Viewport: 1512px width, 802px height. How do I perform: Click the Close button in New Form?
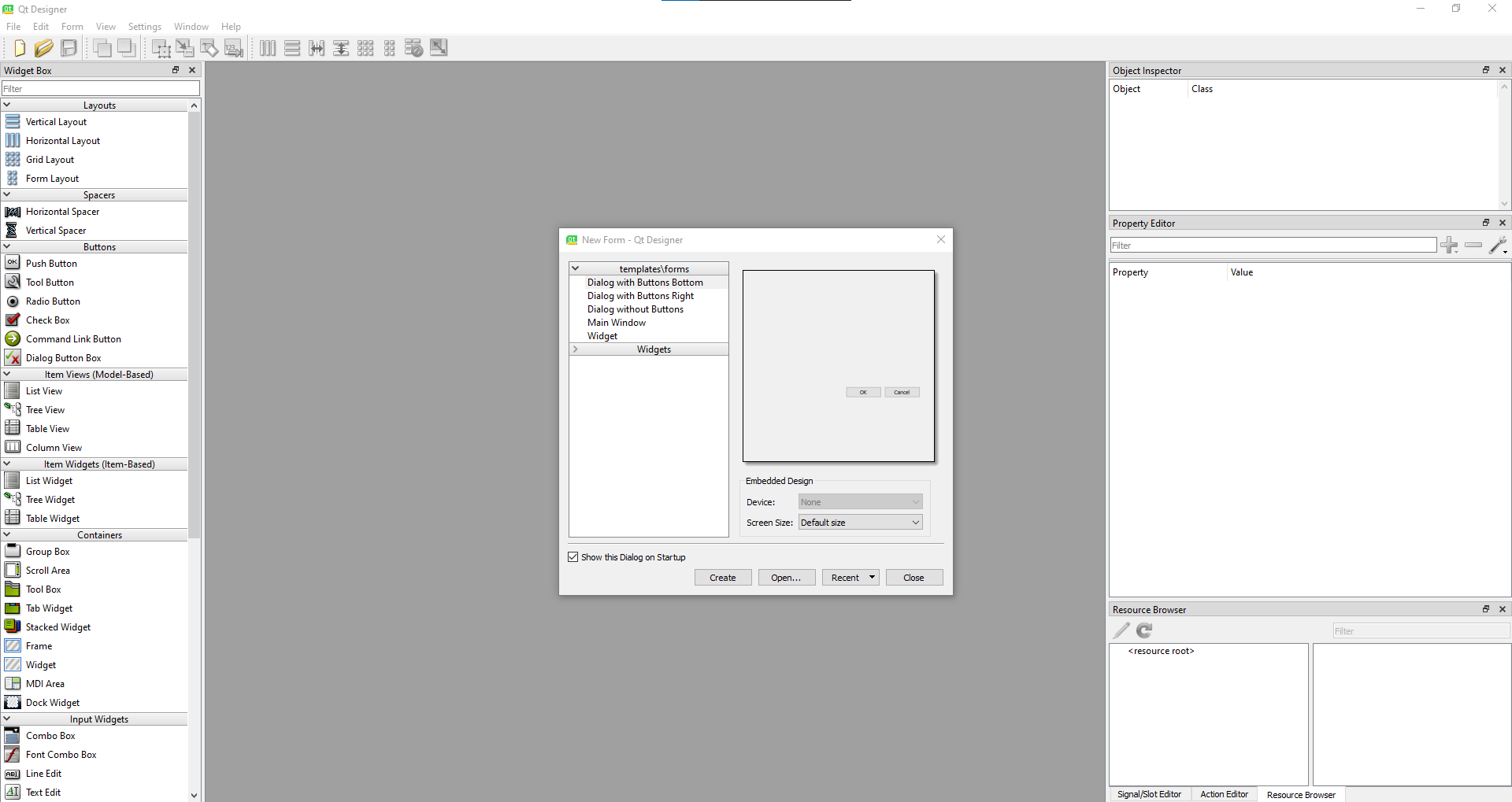(914, 578)
